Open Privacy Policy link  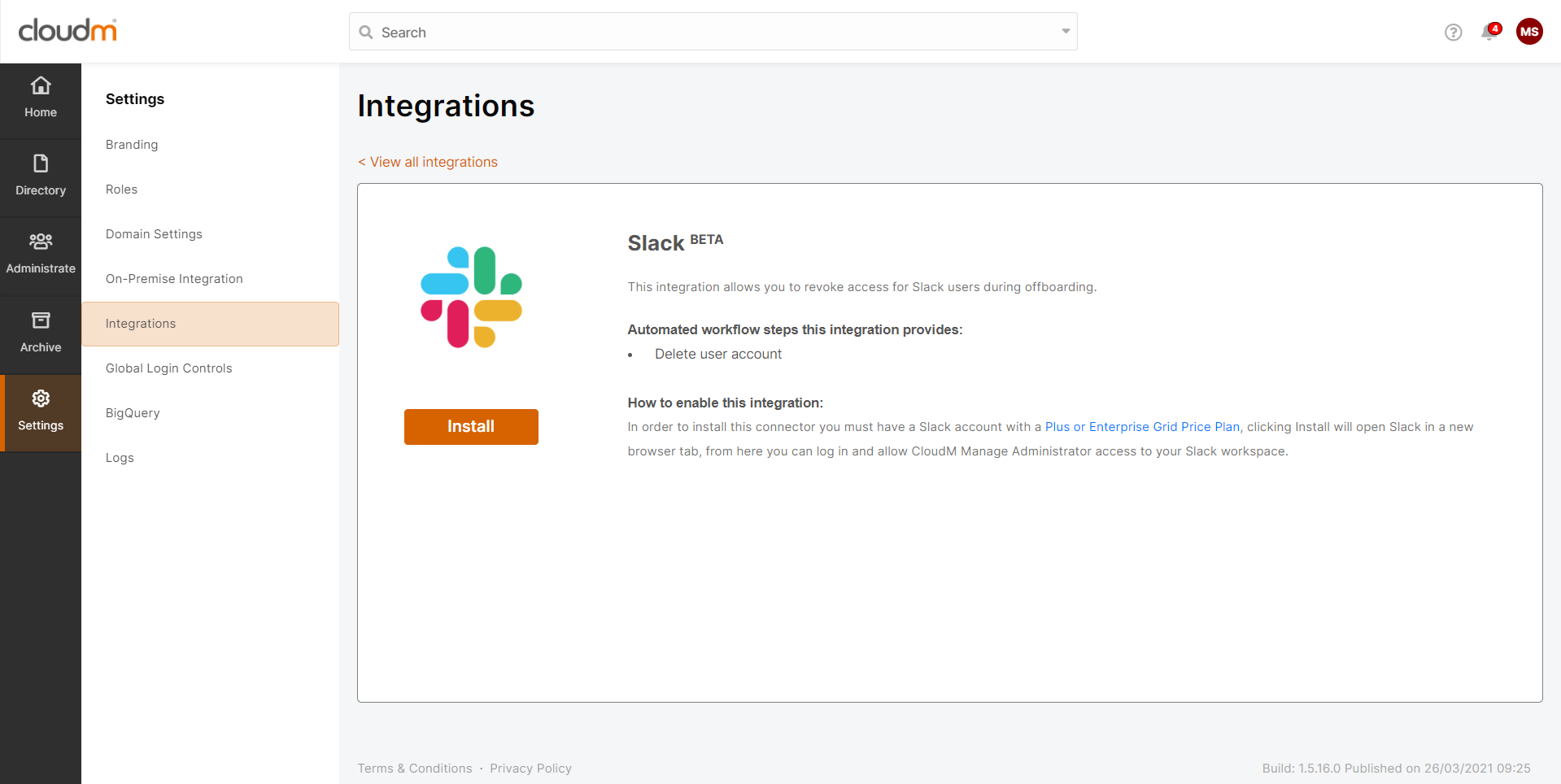pyautogui.click(x=530, y=769)
